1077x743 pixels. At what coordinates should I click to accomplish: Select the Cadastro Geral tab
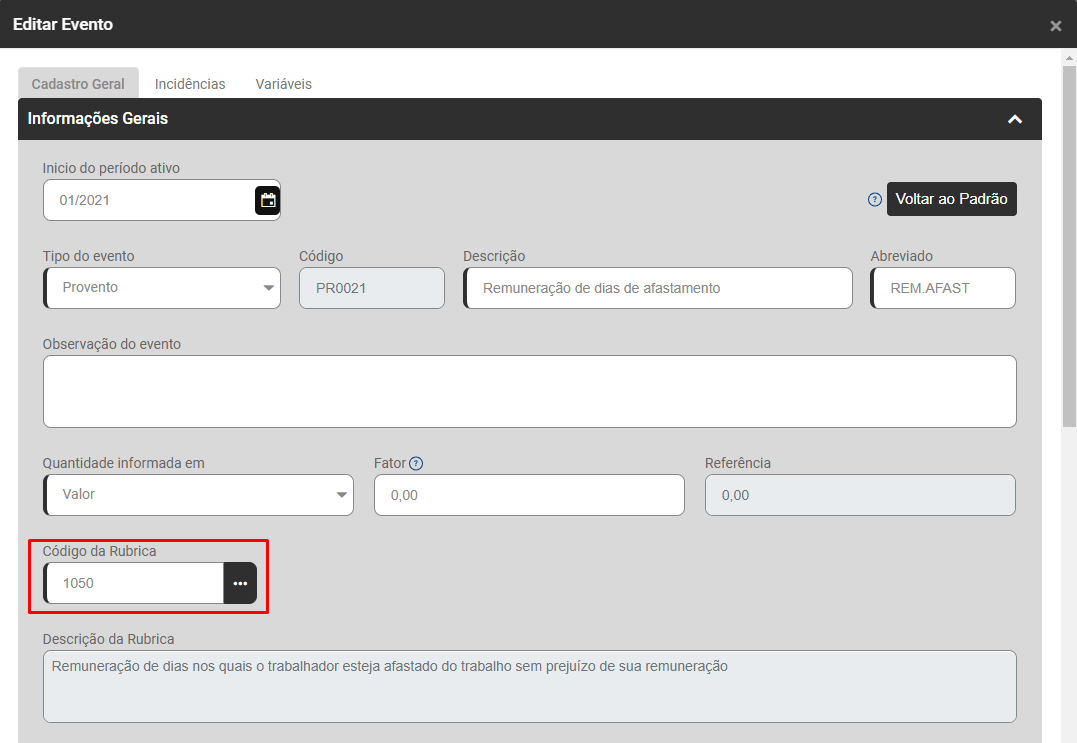78,84
